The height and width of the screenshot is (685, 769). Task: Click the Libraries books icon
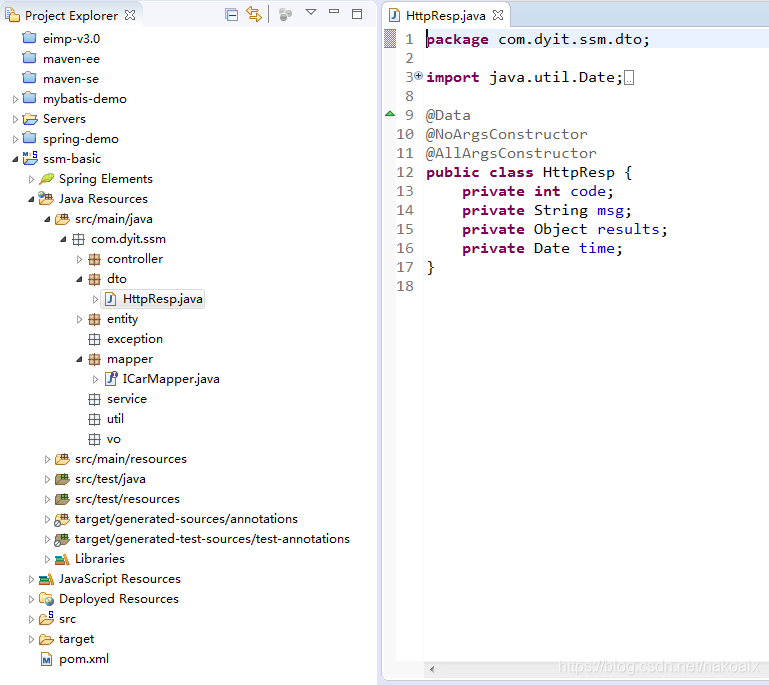click(62, 559)
